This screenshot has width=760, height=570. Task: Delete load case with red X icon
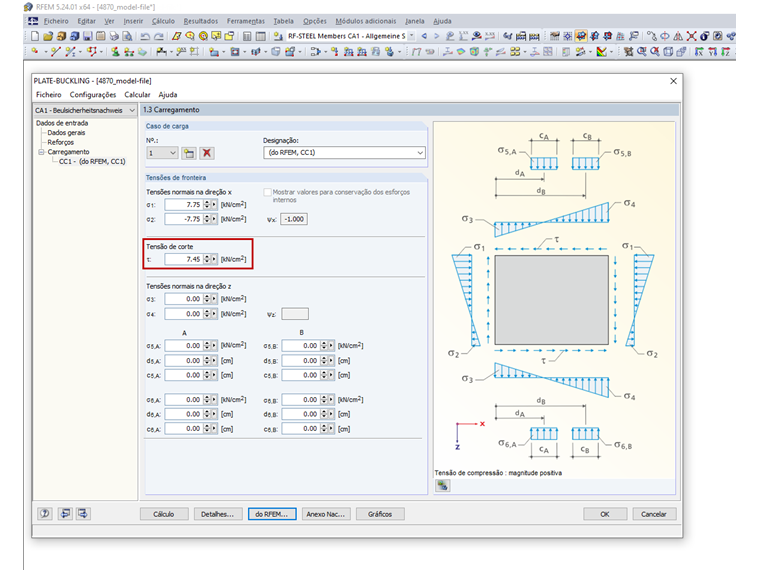[207, 153]
